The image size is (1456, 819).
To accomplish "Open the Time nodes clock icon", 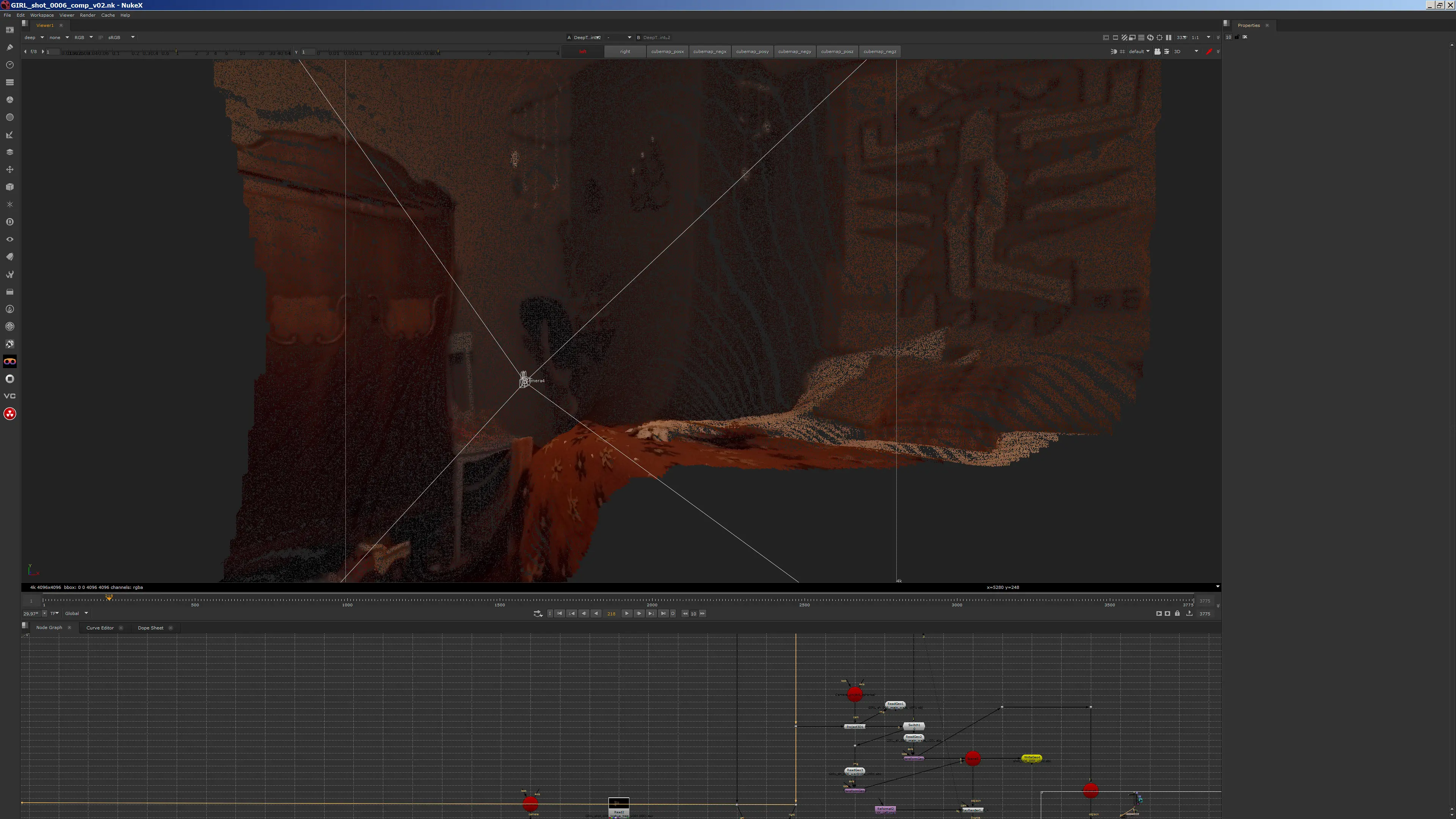I will pos(9,65).
